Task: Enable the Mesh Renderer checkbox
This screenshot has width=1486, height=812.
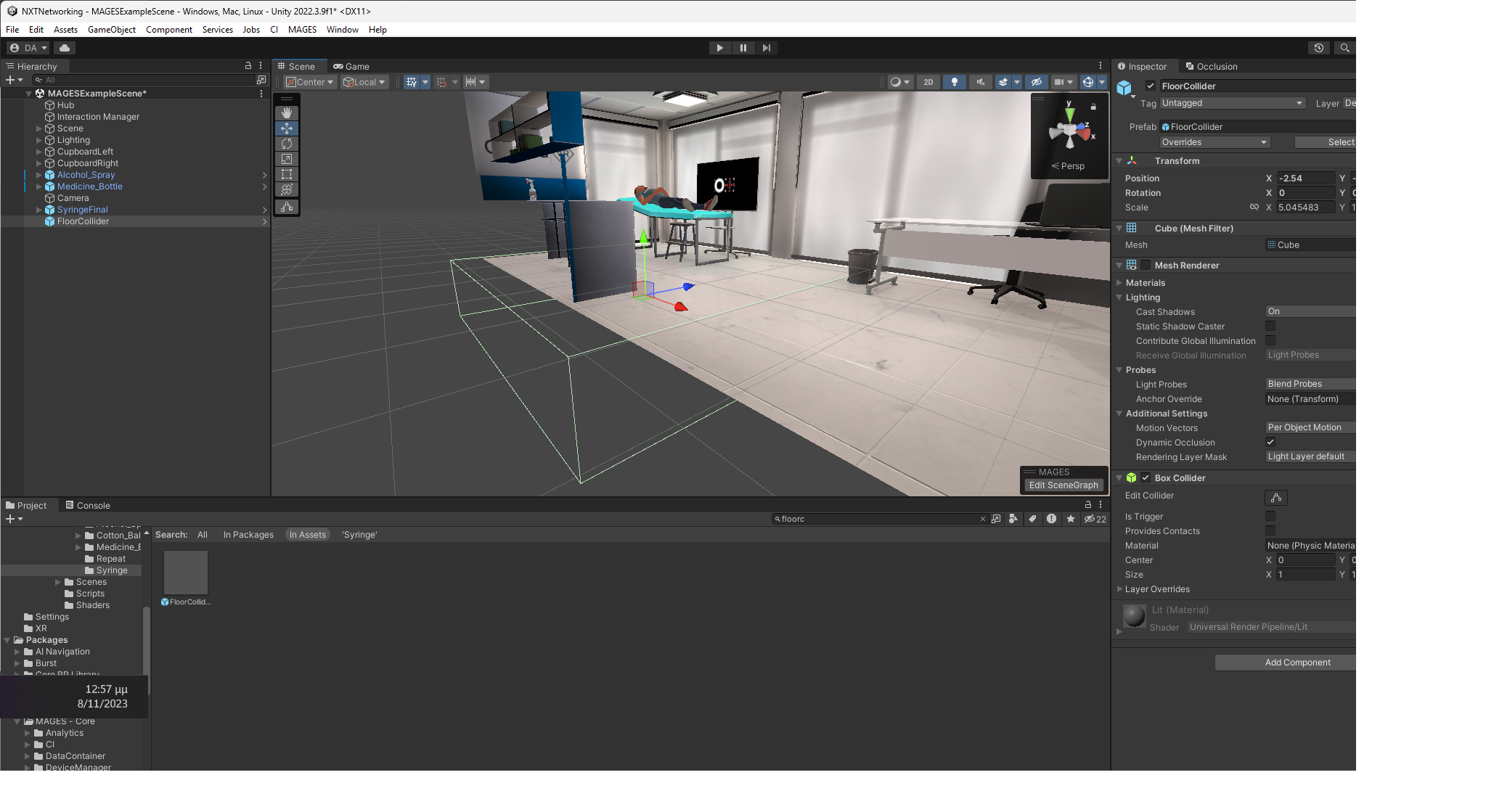Action: pyautogui.click(x=1146, y=266)
